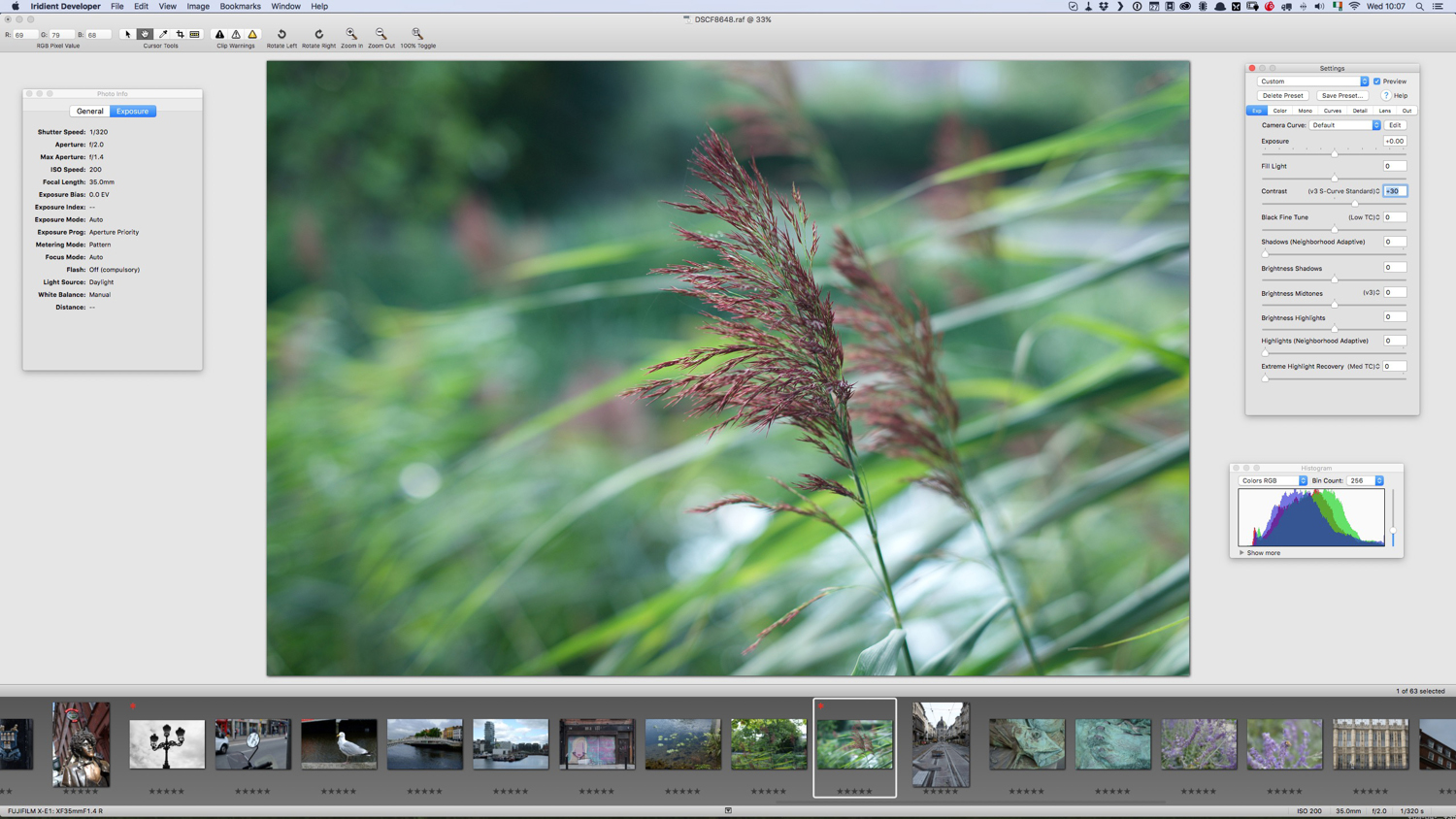
Task: Open the Custom preset dropdown
Action: 1312,82
